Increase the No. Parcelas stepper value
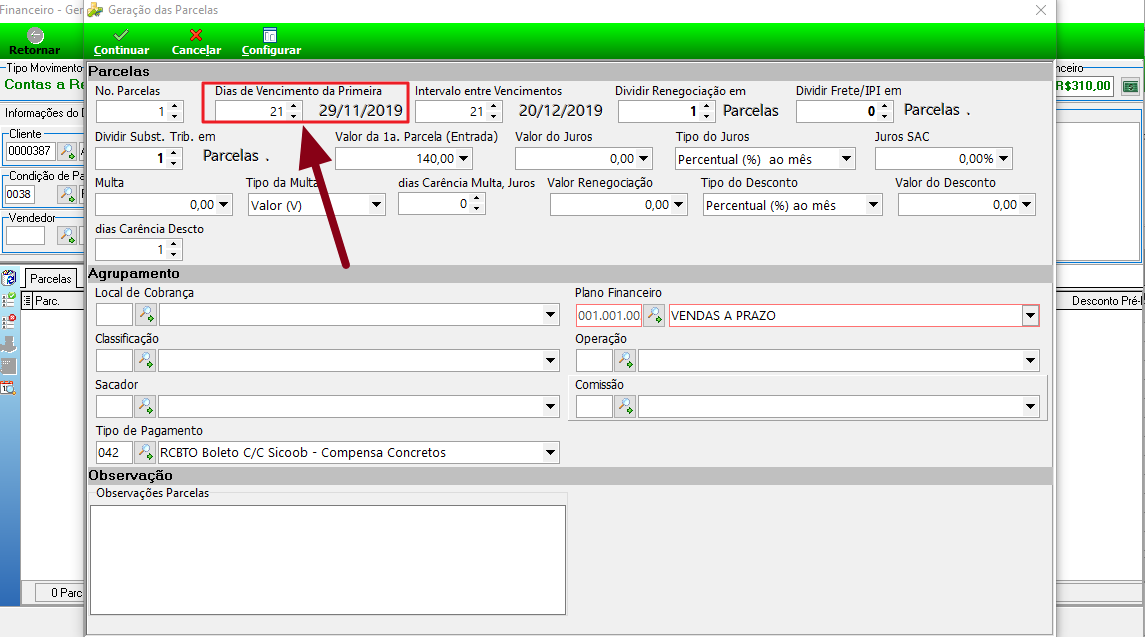 pyautogui.click(x=175, y=107)
